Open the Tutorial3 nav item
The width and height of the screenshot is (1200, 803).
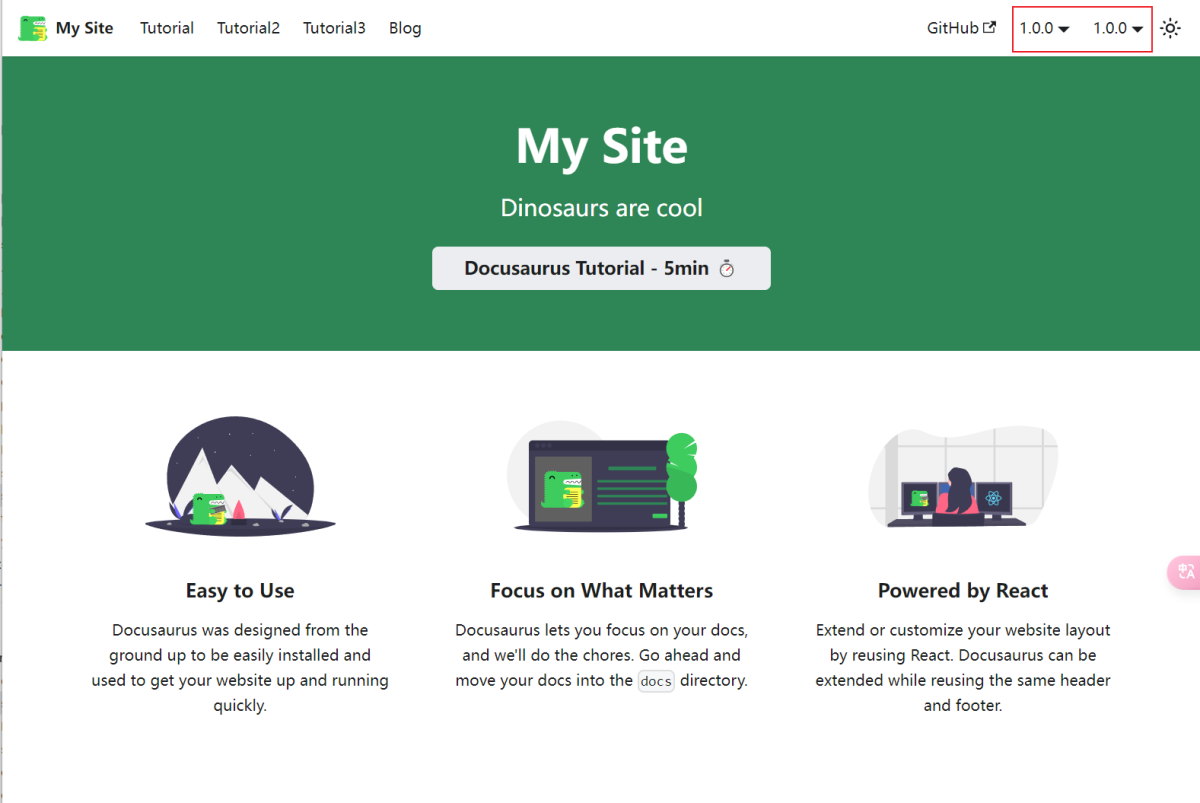click(x=334, y=28)
